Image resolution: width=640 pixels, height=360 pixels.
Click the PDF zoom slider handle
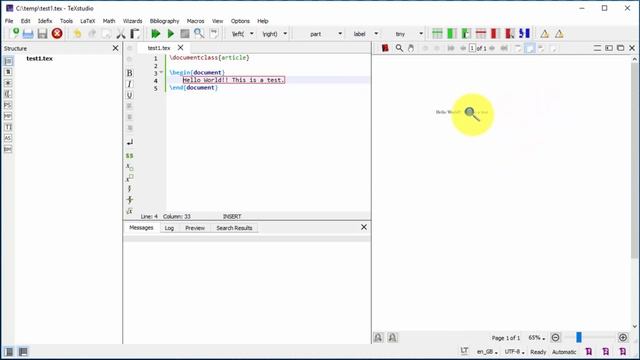pos(579,337)
